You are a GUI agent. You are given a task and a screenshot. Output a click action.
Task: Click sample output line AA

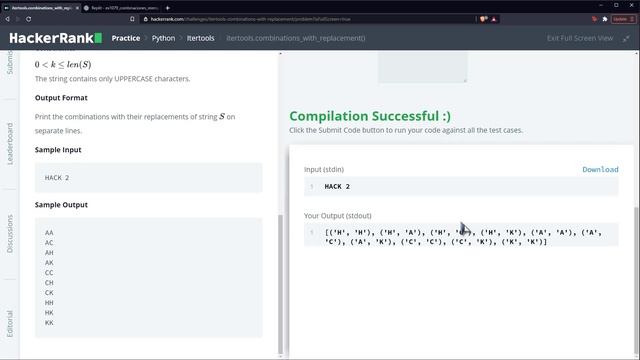click(x=49, y=233)
